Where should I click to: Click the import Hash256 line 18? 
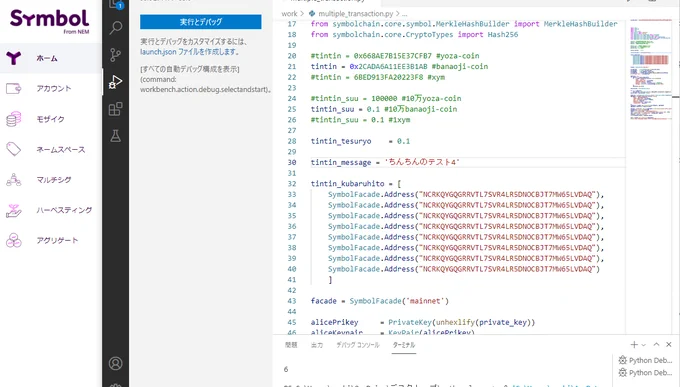tap(414, 34)
